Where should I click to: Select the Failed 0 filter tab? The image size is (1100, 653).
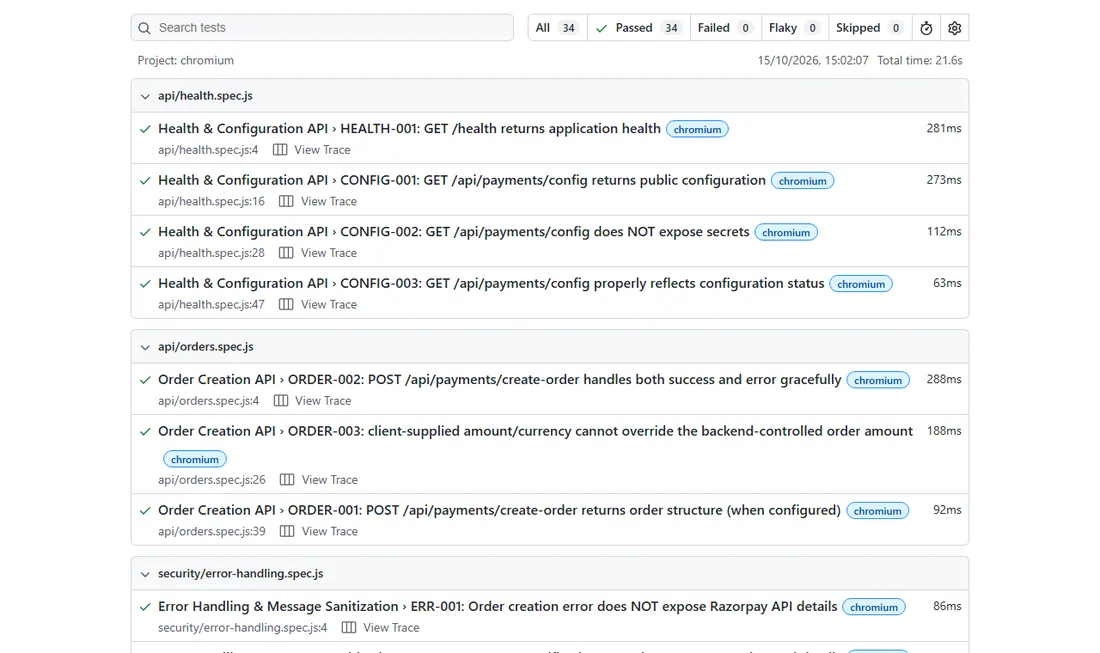point(725,28)
